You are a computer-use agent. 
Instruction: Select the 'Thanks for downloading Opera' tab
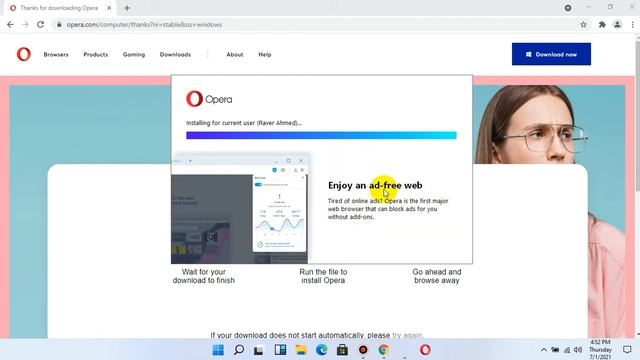click(x=60, y=8)
